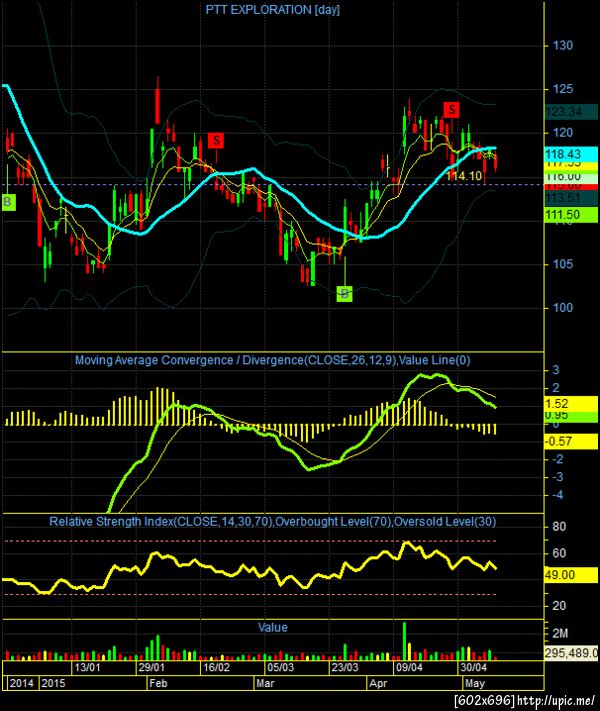The width and height of the screenshot is (600, 711).
Task: Click the Apr month label
Action: pyautogui.click(x=378, y=683)
